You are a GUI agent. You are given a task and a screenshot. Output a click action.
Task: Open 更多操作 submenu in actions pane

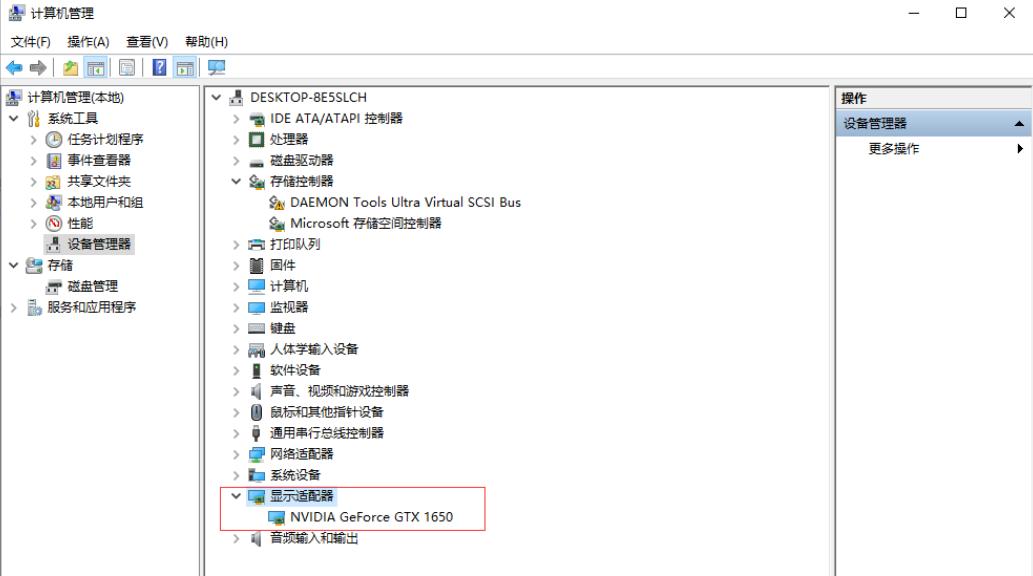coord(933,149)
